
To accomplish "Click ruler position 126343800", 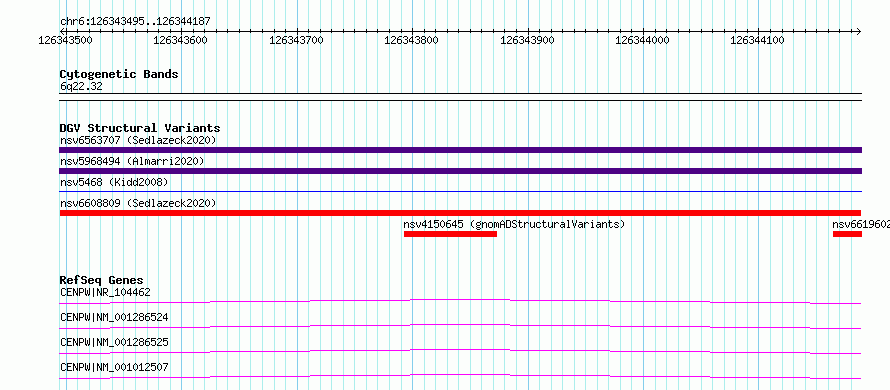I will [412, 40].
